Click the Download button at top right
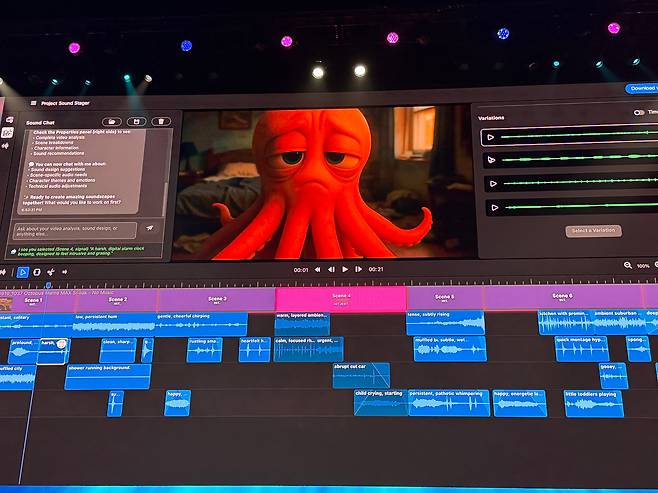 point(640,88)
